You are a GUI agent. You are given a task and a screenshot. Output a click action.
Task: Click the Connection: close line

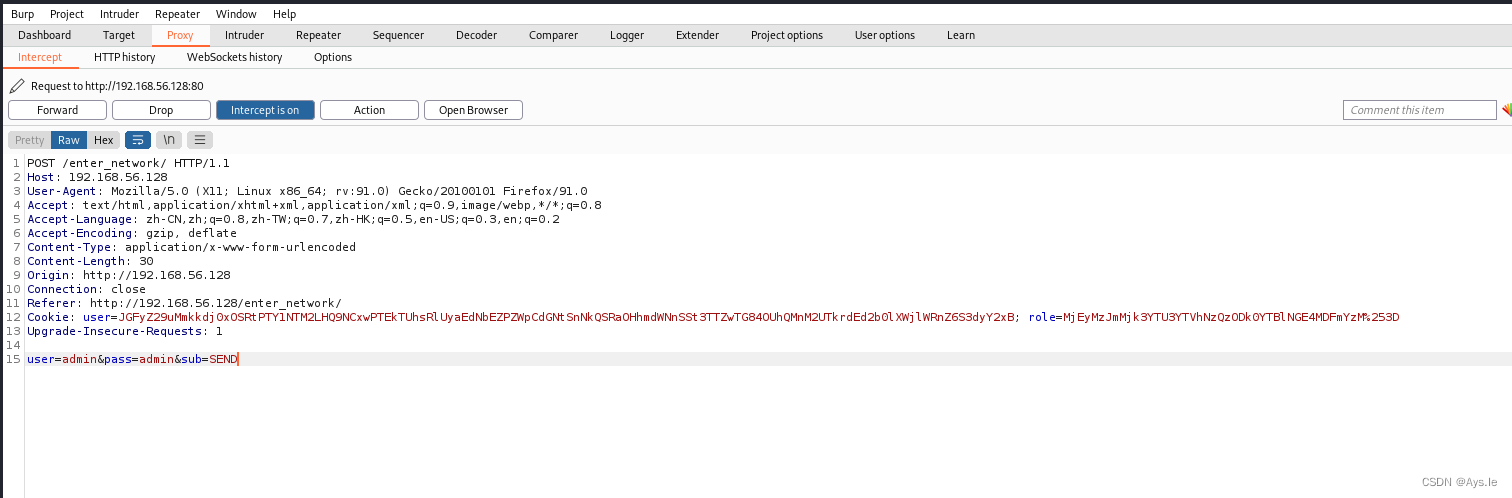coord(86,289)
